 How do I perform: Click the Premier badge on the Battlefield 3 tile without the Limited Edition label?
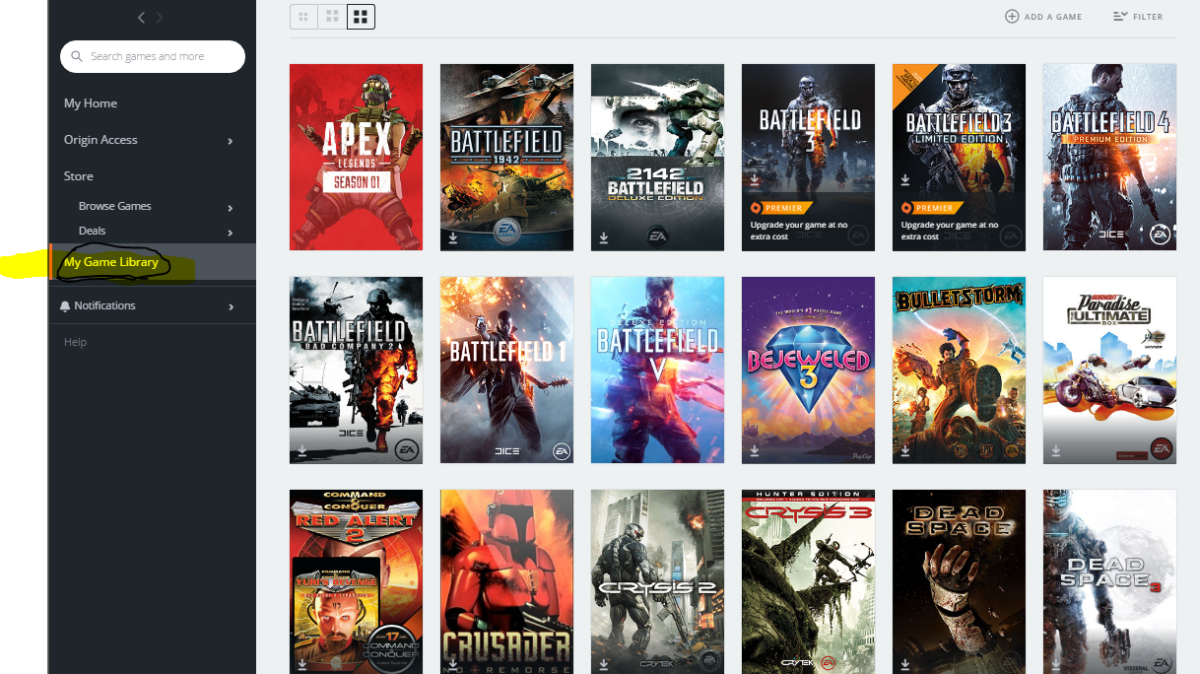pos(781,208)
